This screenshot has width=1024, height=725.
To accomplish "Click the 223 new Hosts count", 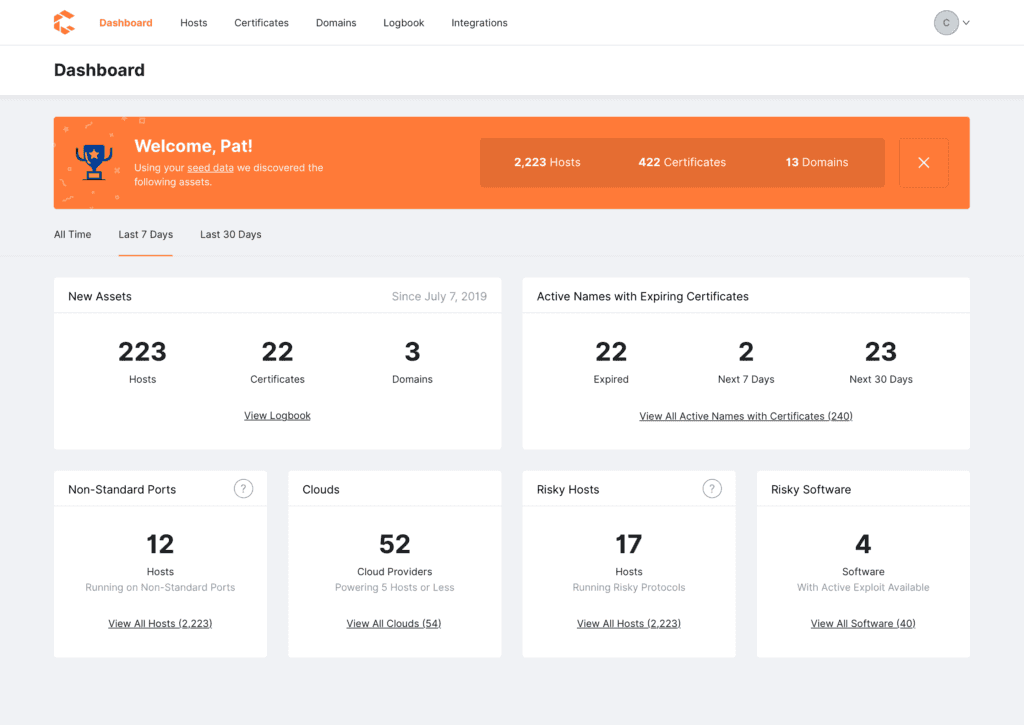I will point(142,352).
